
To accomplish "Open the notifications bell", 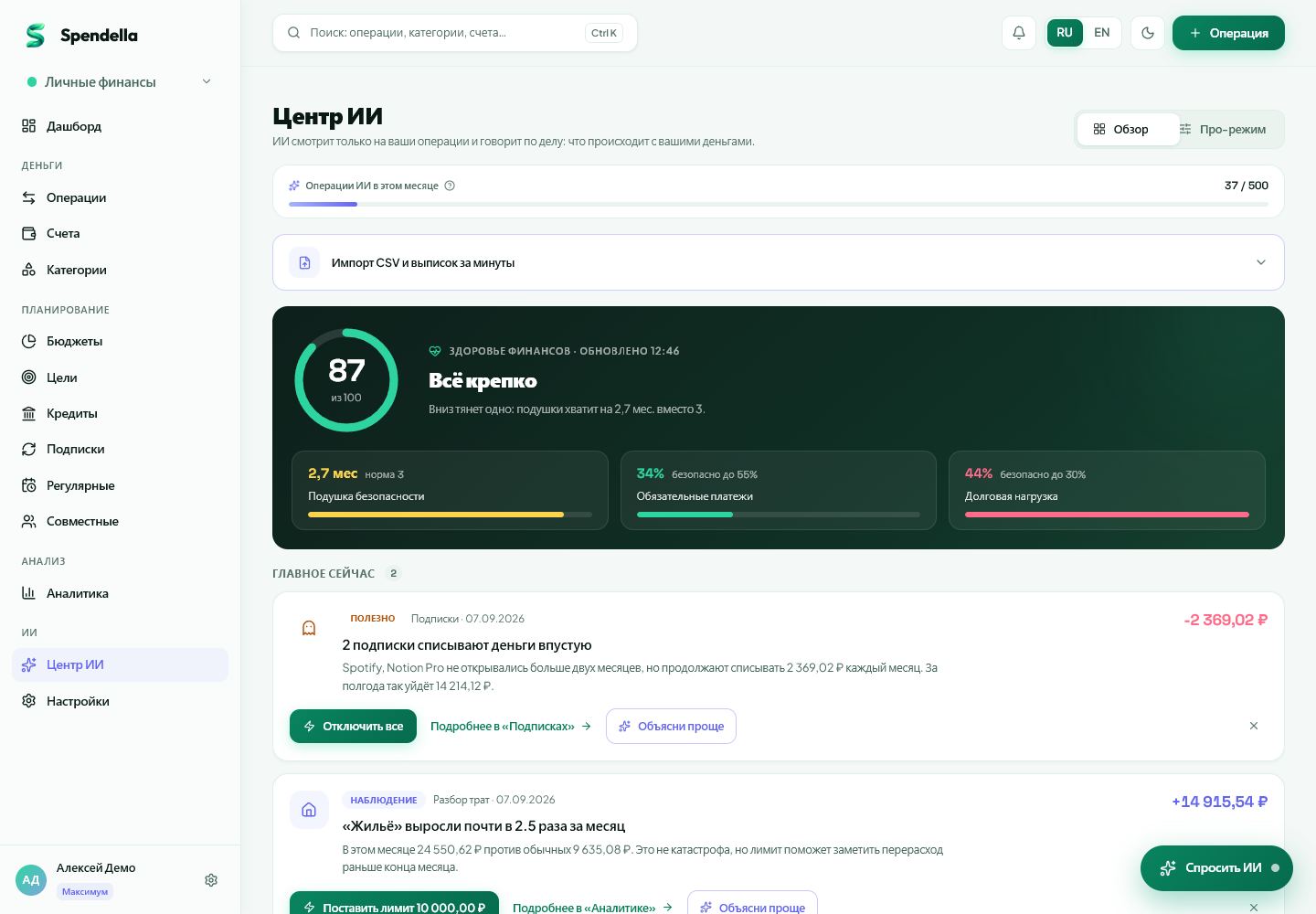I will 1018,33.
